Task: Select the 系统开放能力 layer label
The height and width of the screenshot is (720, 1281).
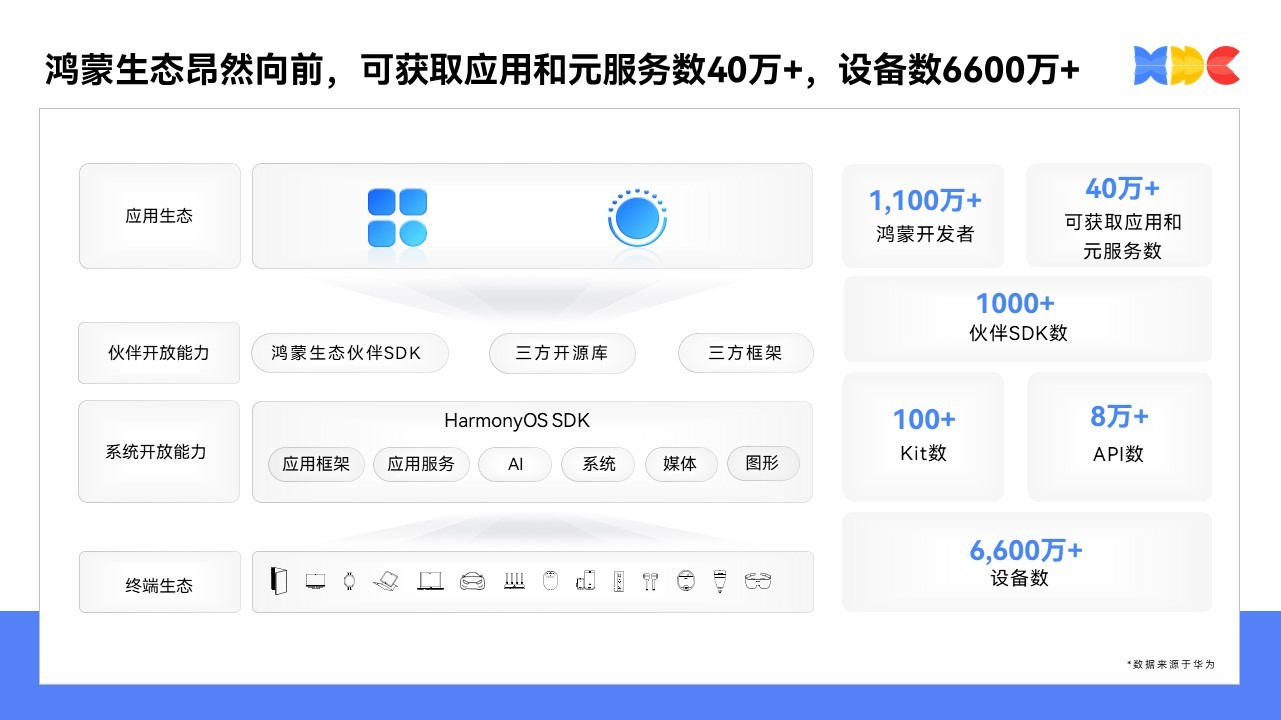Action: click(159, 452)
